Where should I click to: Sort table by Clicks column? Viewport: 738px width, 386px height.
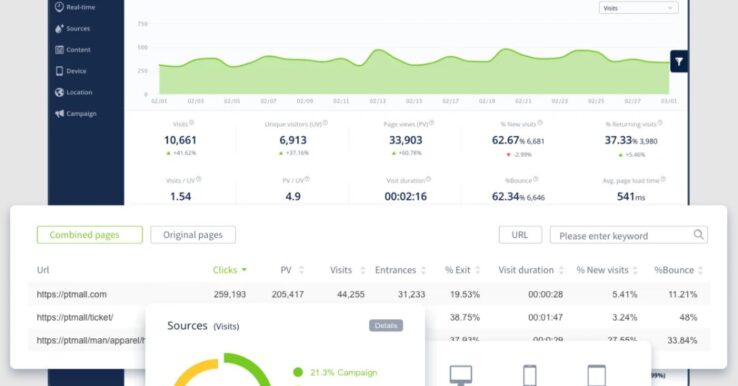pos(230,270)
